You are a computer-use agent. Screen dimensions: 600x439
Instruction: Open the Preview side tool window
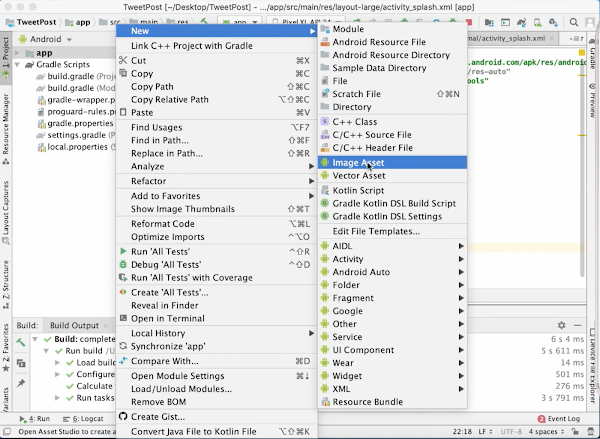click(592, 100)
